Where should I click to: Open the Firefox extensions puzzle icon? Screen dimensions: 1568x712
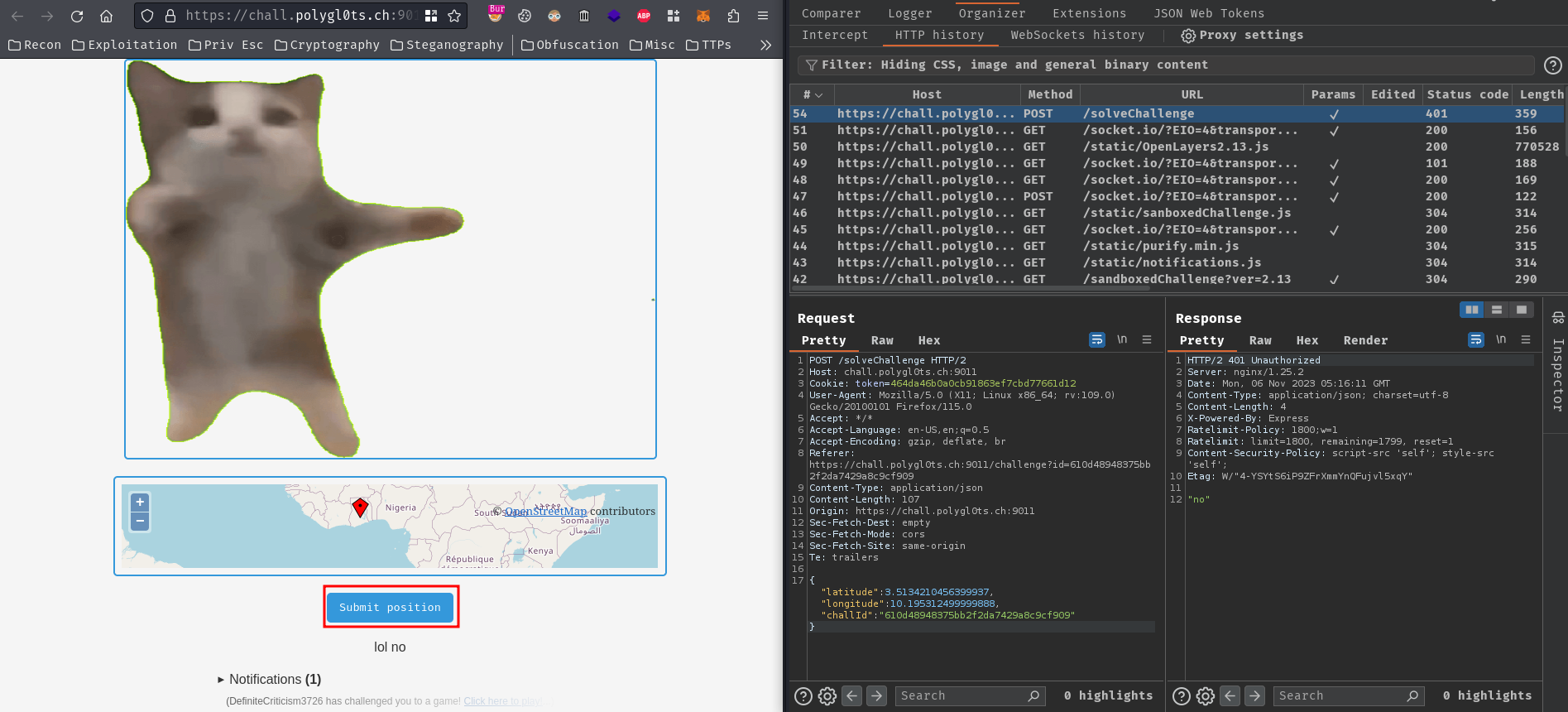click(x=733, y=16)
